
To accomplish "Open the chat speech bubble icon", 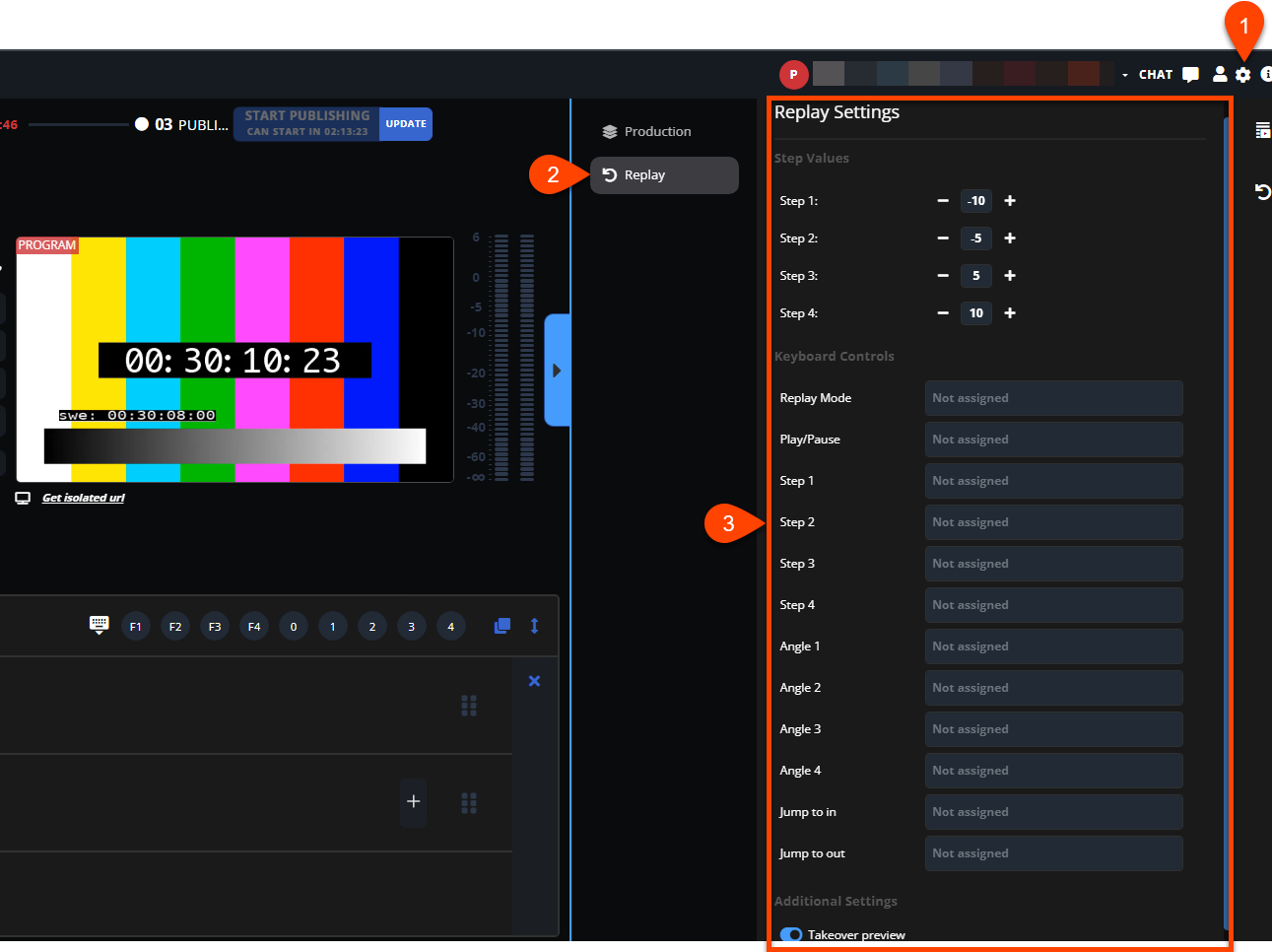I will coord(1190,75).
